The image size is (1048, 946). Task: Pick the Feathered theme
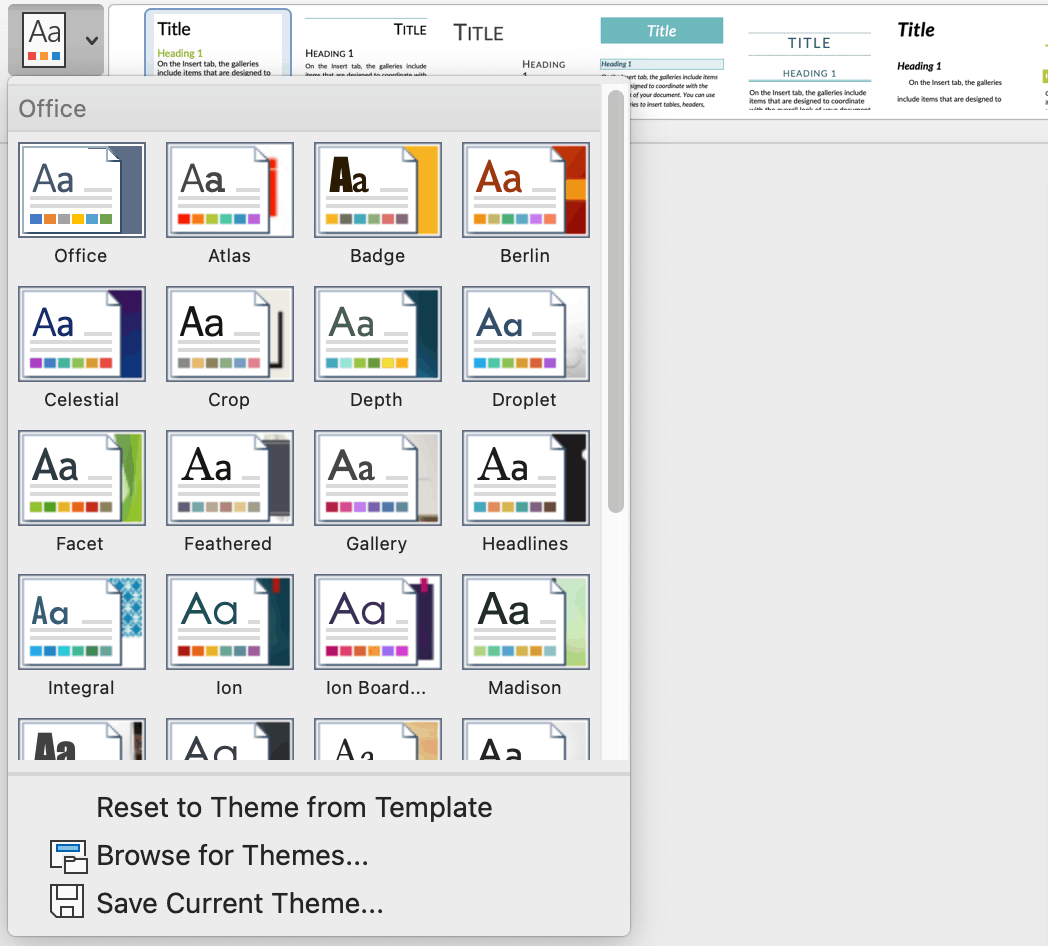229,478
